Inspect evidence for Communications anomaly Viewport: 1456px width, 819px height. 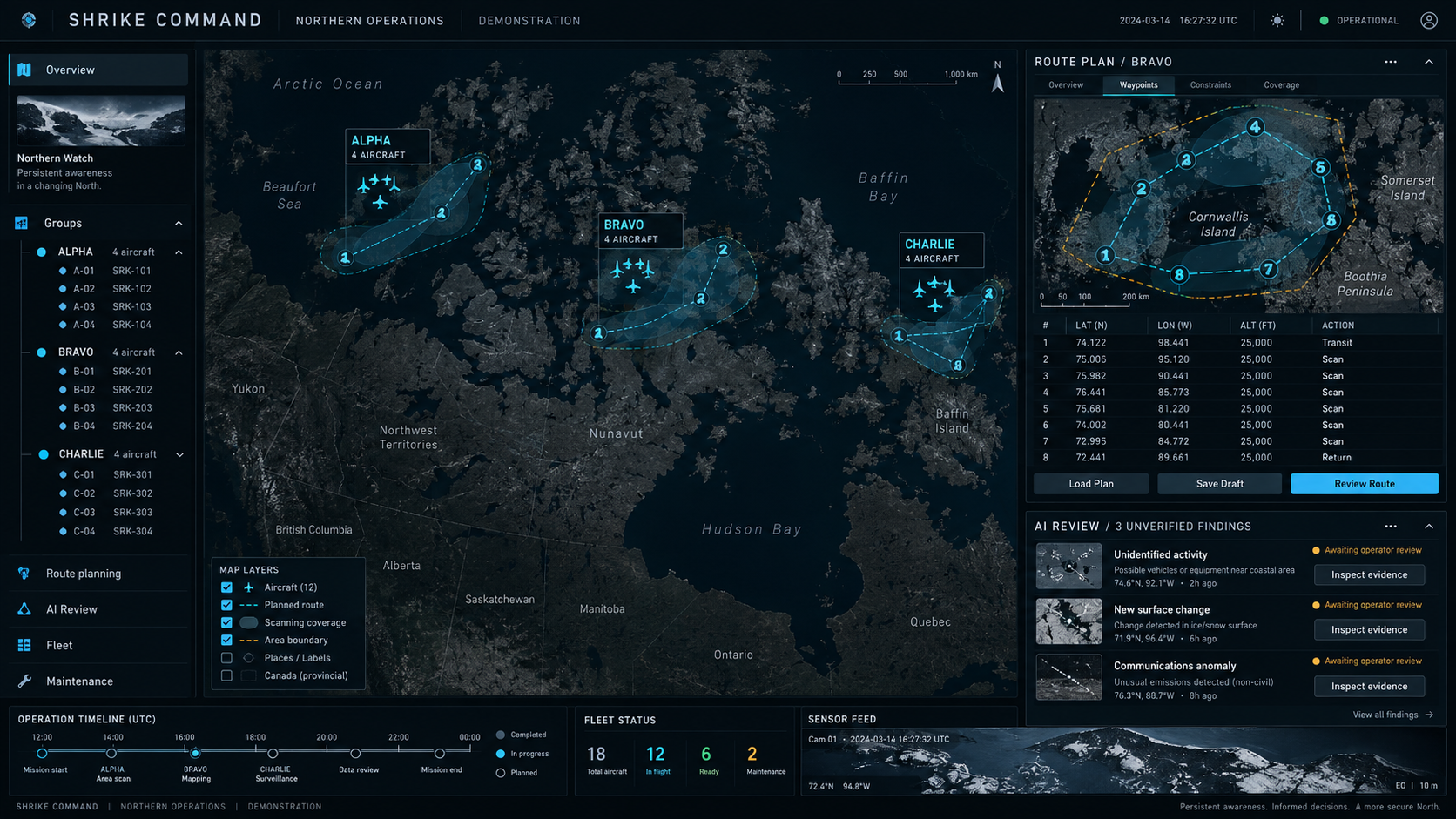click(1369, 686)
